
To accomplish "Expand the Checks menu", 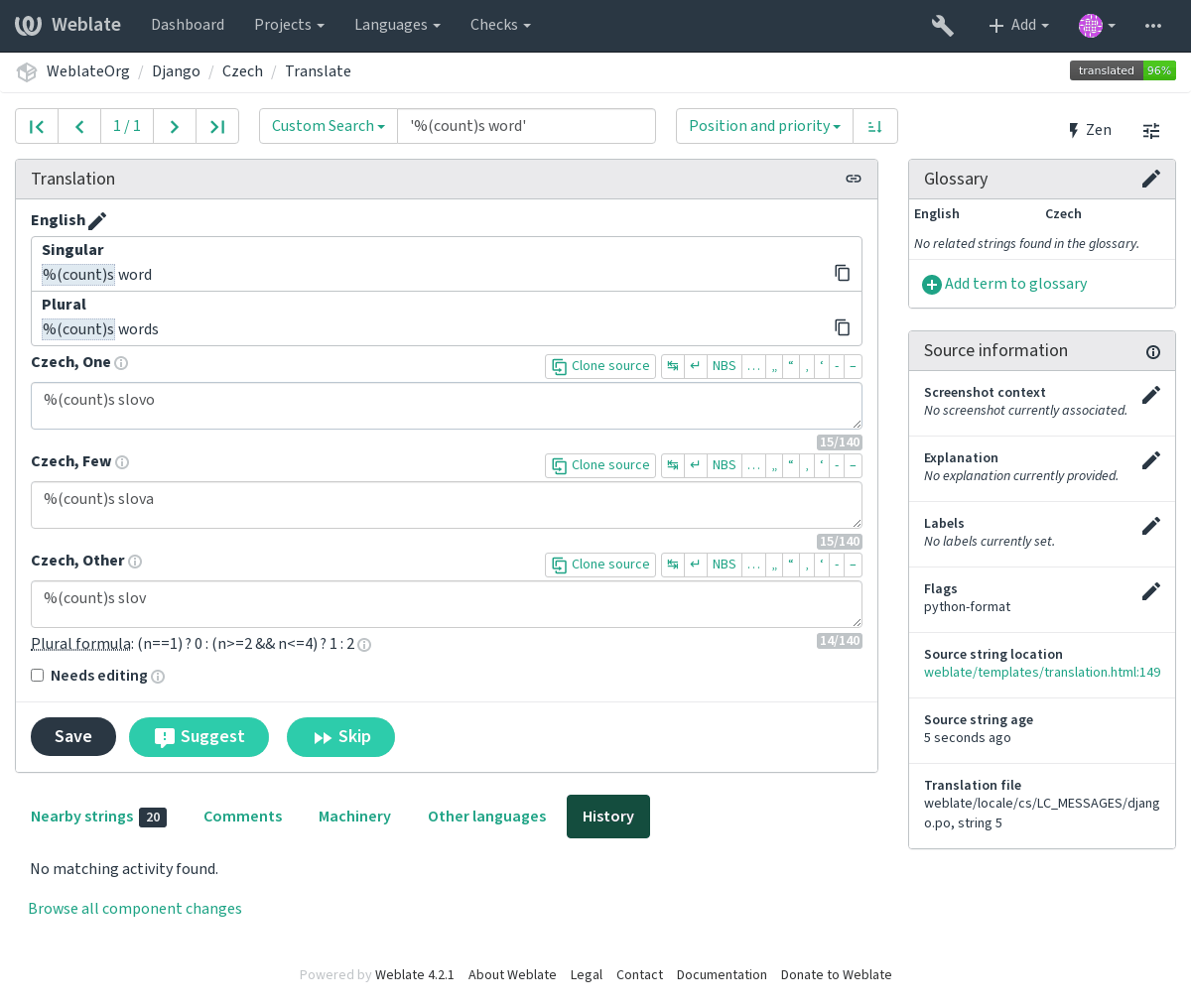I will pyautogui.click(x=500, y=25).
